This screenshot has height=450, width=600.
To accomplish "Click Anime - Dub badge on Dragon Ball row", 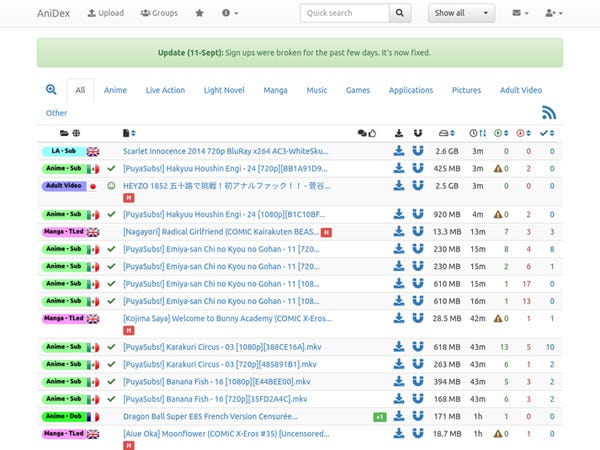I will point(64,416).
